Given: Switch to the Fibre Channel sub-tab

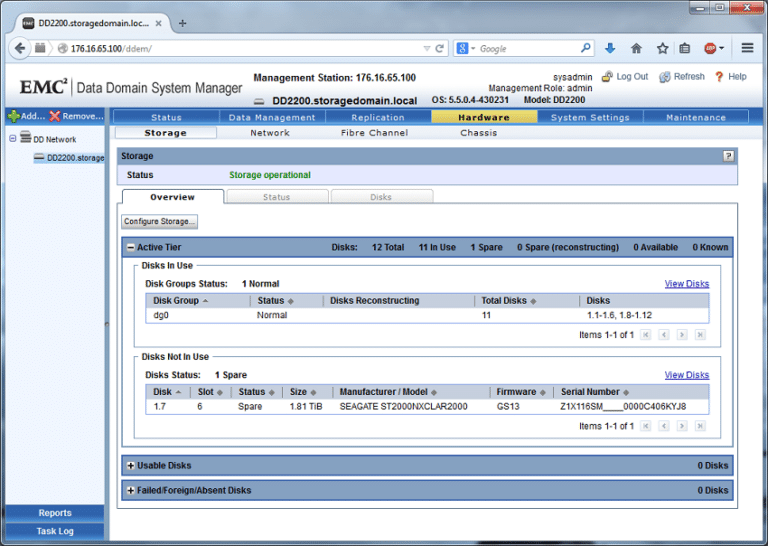Looking at the screenshot, I should pyautogui.click(x=374, y=133).
